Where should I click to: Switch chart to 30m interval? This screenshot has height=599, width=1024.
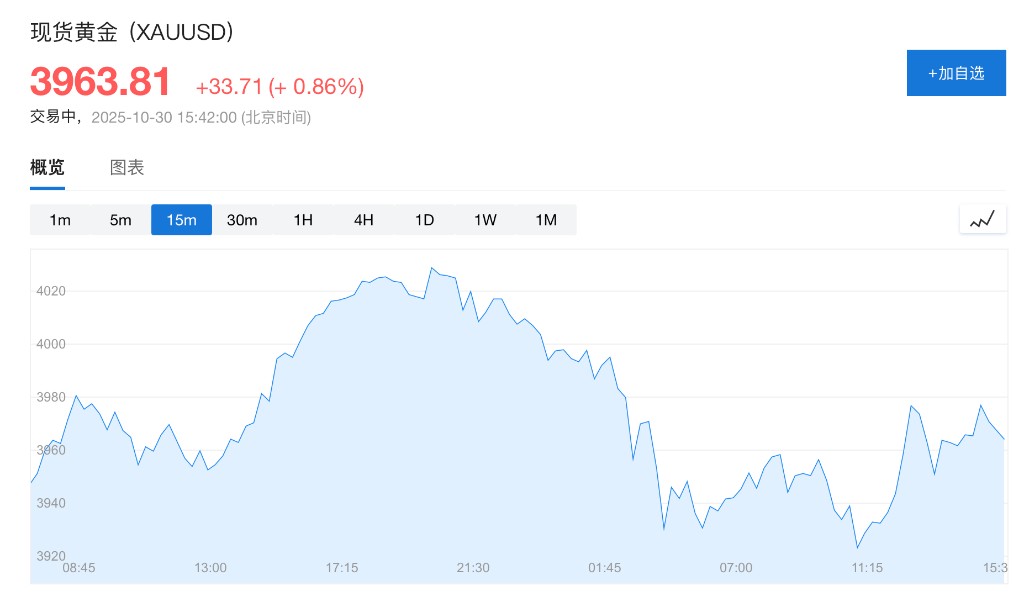click(x=242, y=220)
